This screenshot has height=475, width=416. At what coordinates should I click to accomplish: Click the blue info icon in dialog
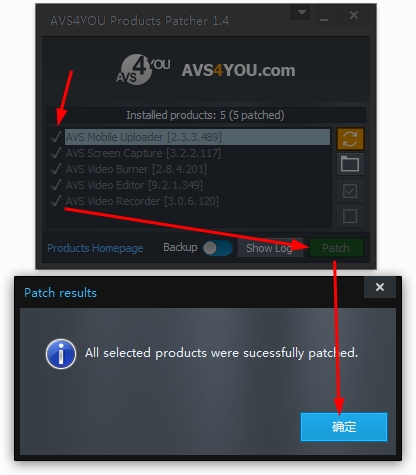(61, 354)
